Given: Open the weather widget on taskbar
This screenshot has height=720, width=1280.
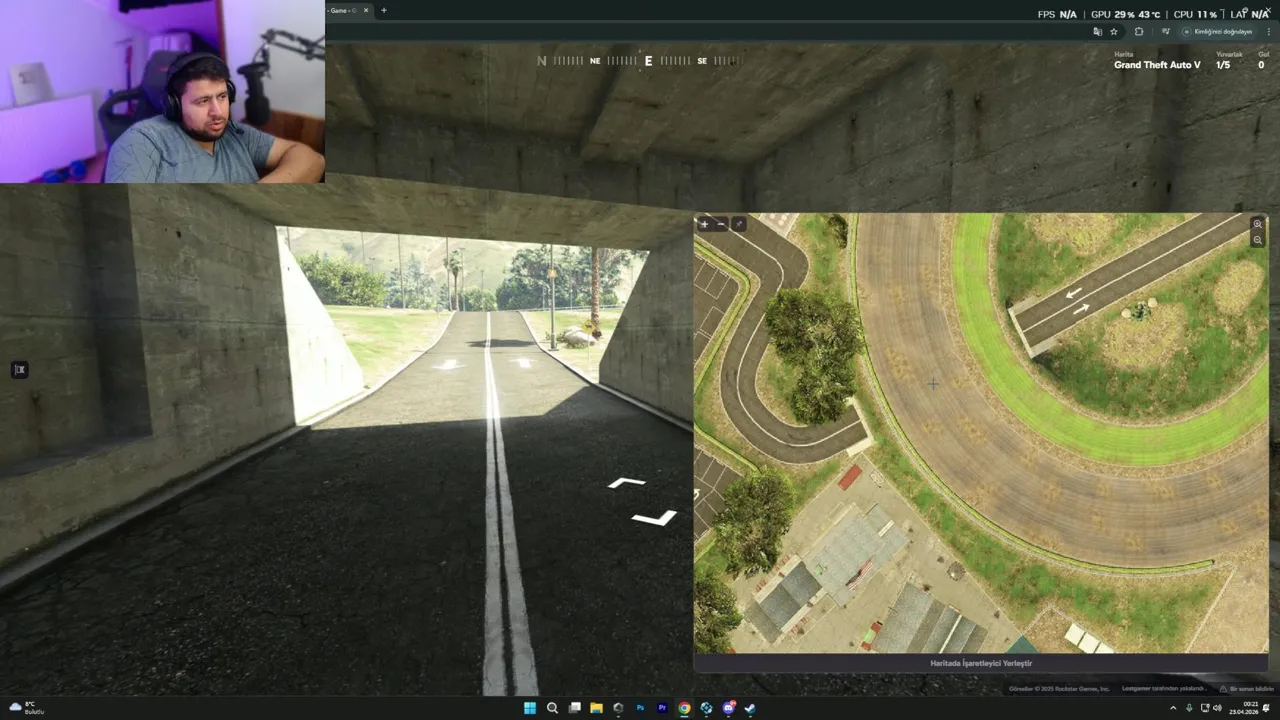Looking at the screenshot, I should (27, 708).
